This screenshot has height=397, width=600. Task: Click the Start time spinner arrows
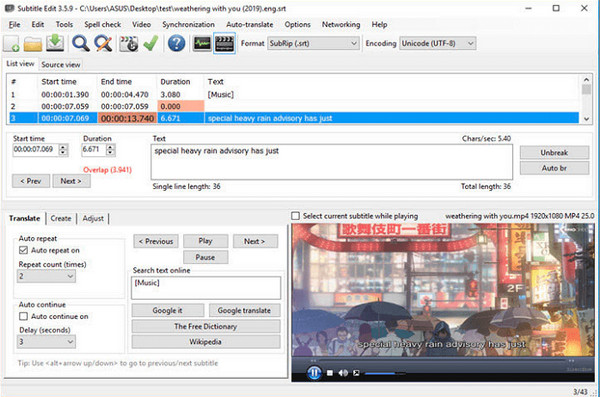point(63,150)
